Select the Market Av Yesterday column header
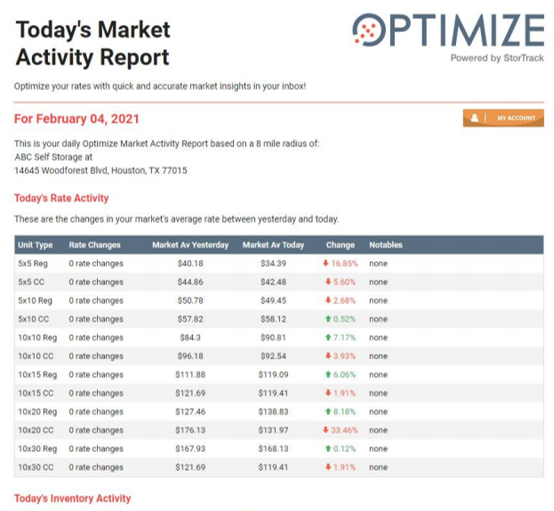This screenshot has width=554, height=511. coord(190,245)
